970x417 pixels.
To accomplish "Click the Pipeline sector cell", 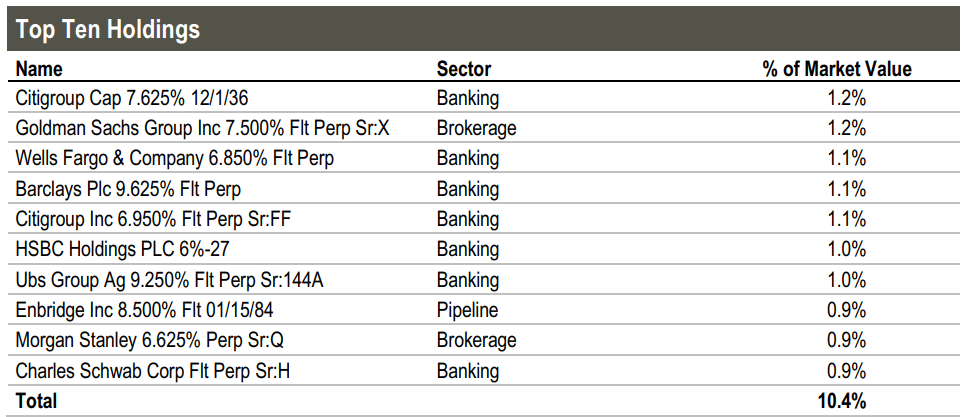I will (467, 310).
